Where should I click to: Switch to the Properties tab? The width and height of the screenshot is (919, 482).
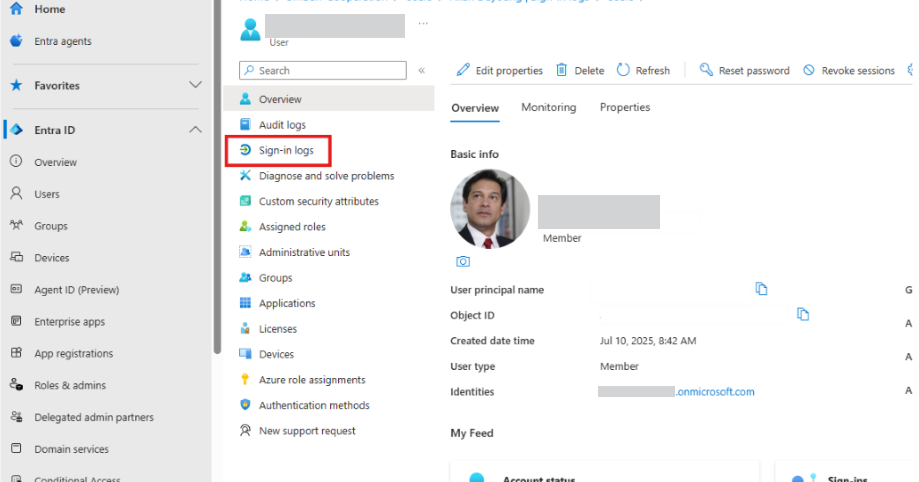[625, 107]
